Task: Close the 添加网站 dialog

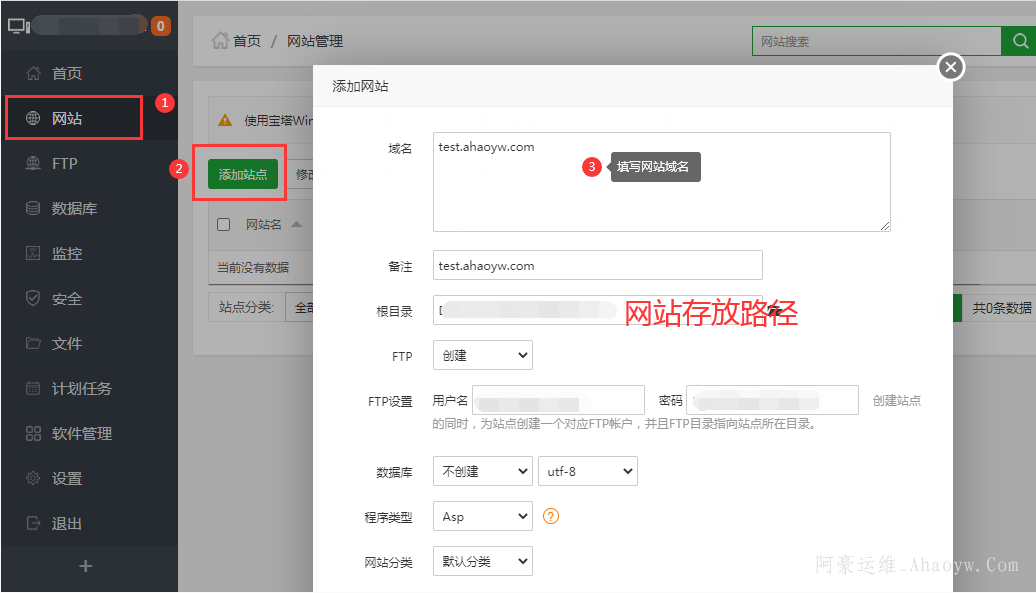Action: tap(950, 67)
